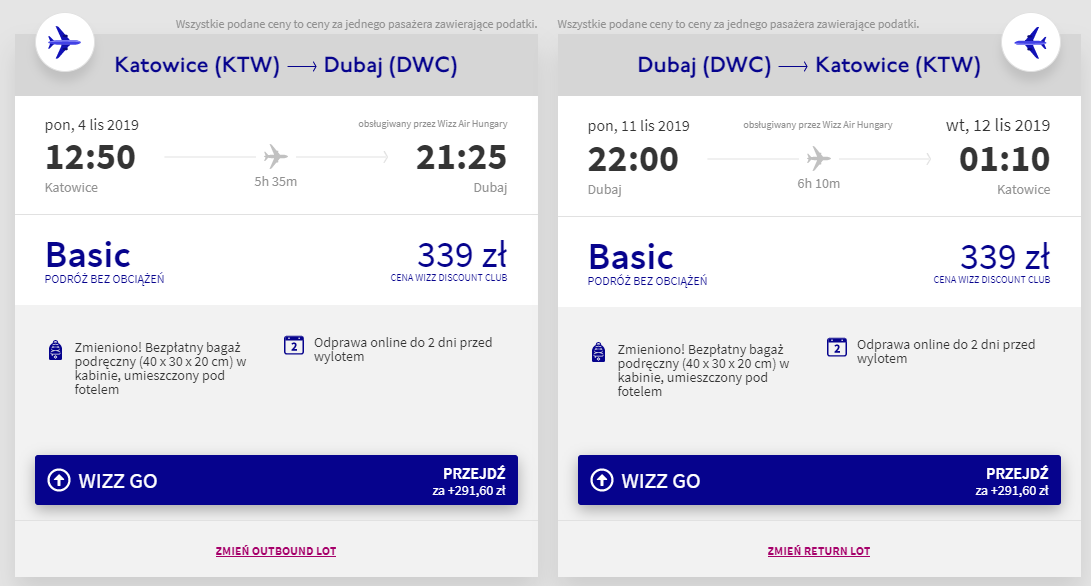Click the Katowice (KTW) → Dubaj (DWC) route header
Viewport: 1091px width, 586px height.
(x=286, y=66)
